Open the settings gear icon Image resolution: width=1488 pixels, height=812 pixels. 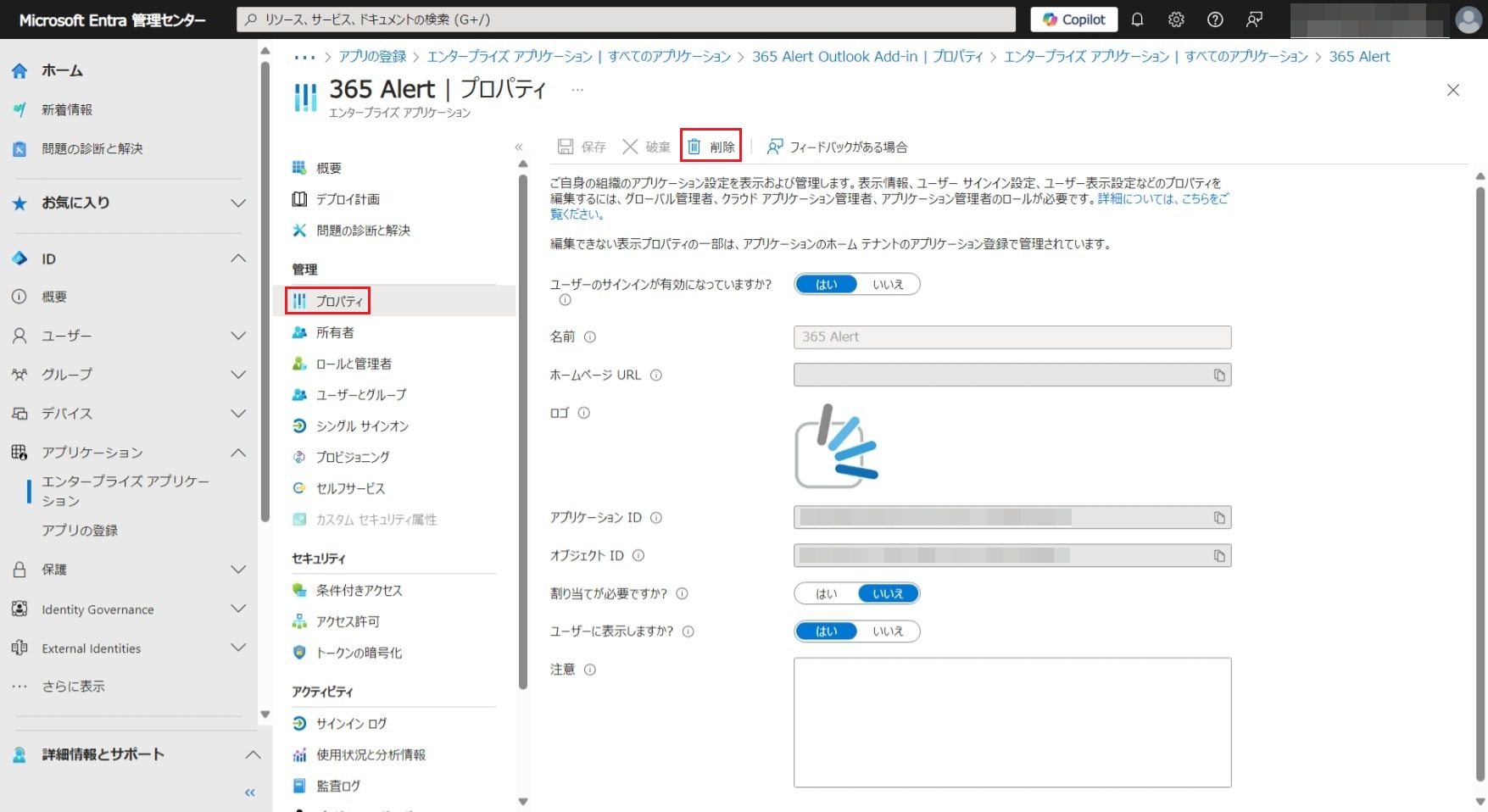(x=1176, y=19)
